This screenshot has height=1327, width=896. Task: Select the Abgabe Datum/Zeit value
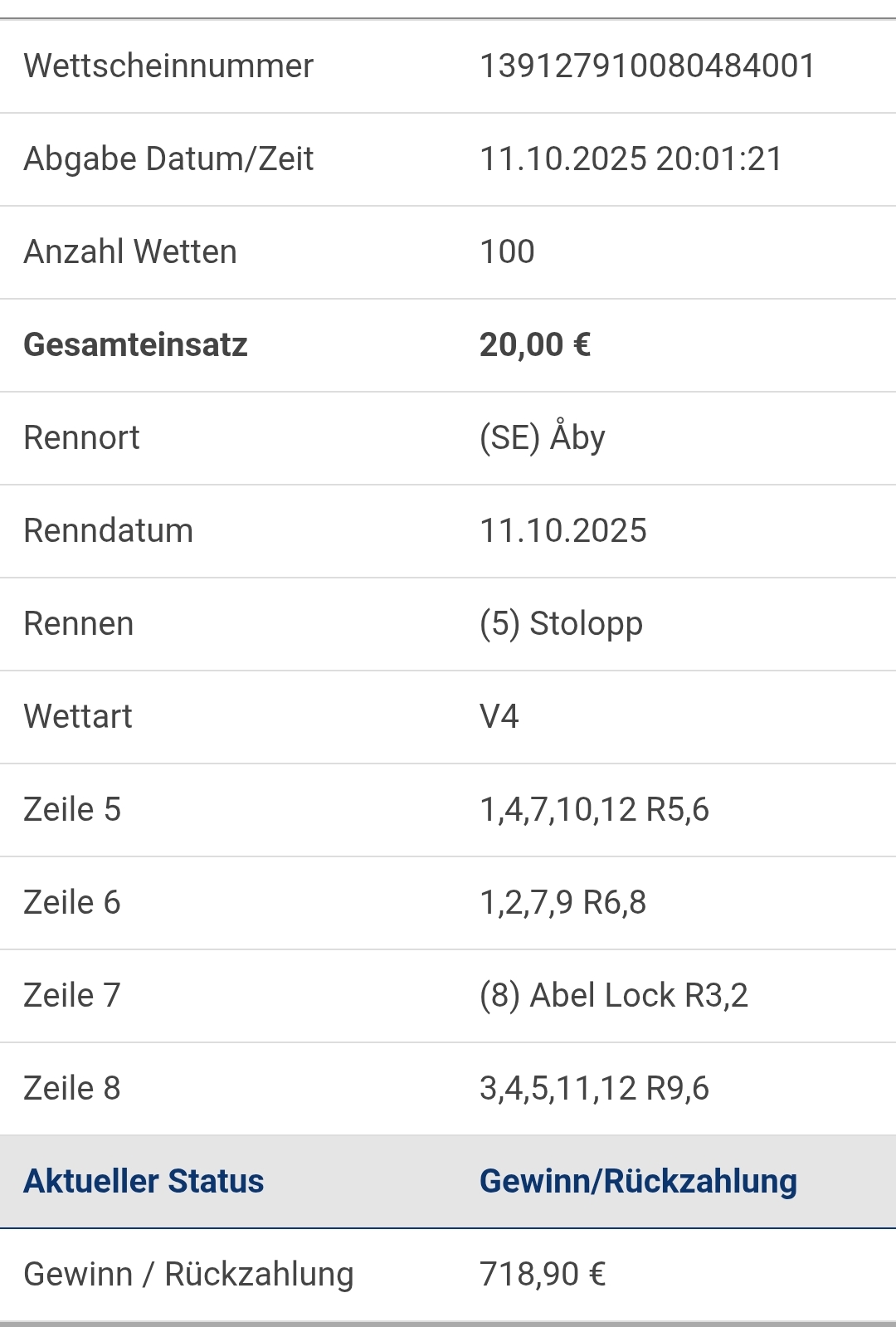click(631, 159)
